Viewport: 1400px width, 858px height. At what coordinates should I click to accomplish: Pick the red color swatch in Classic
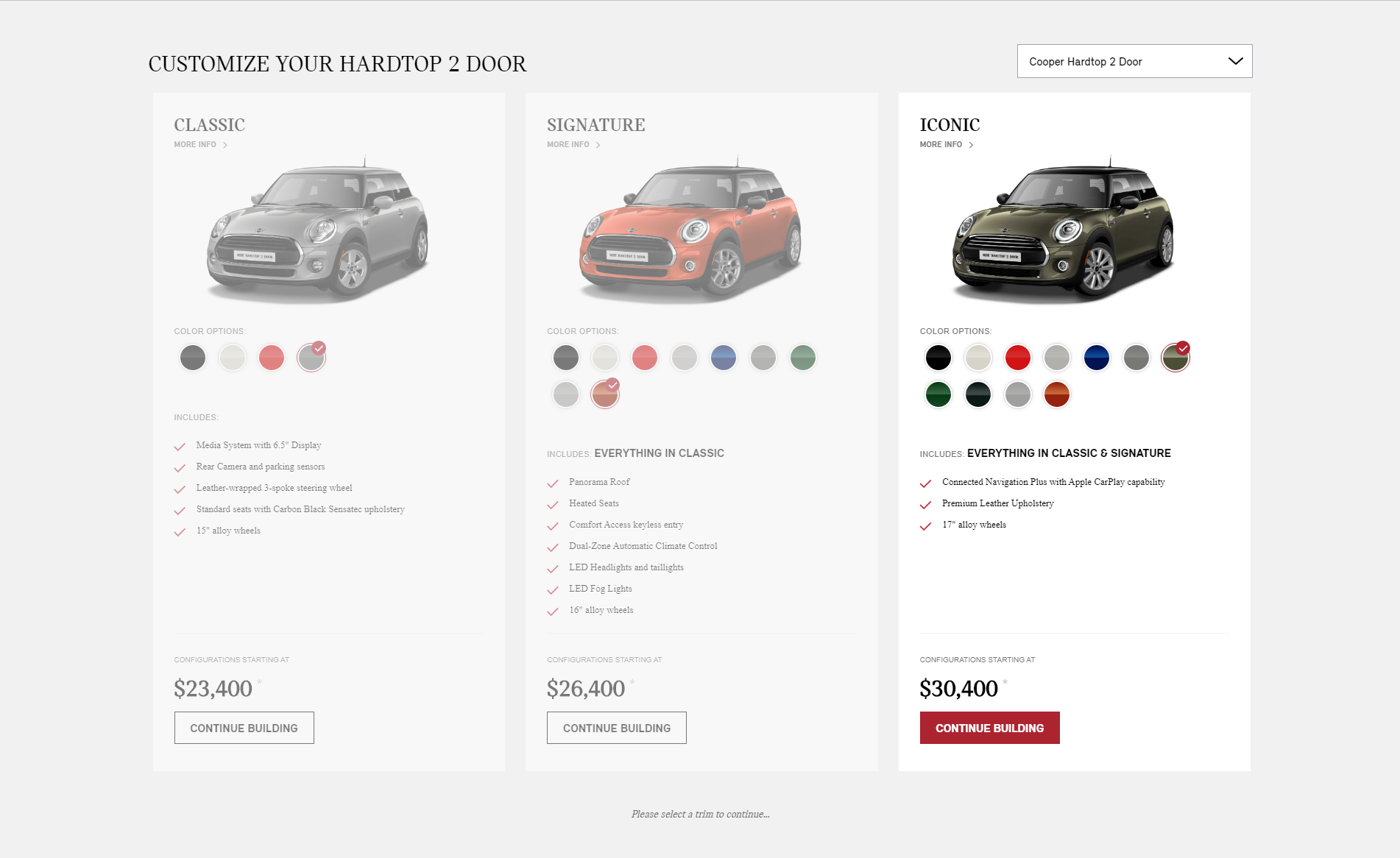tap(272, 358)
